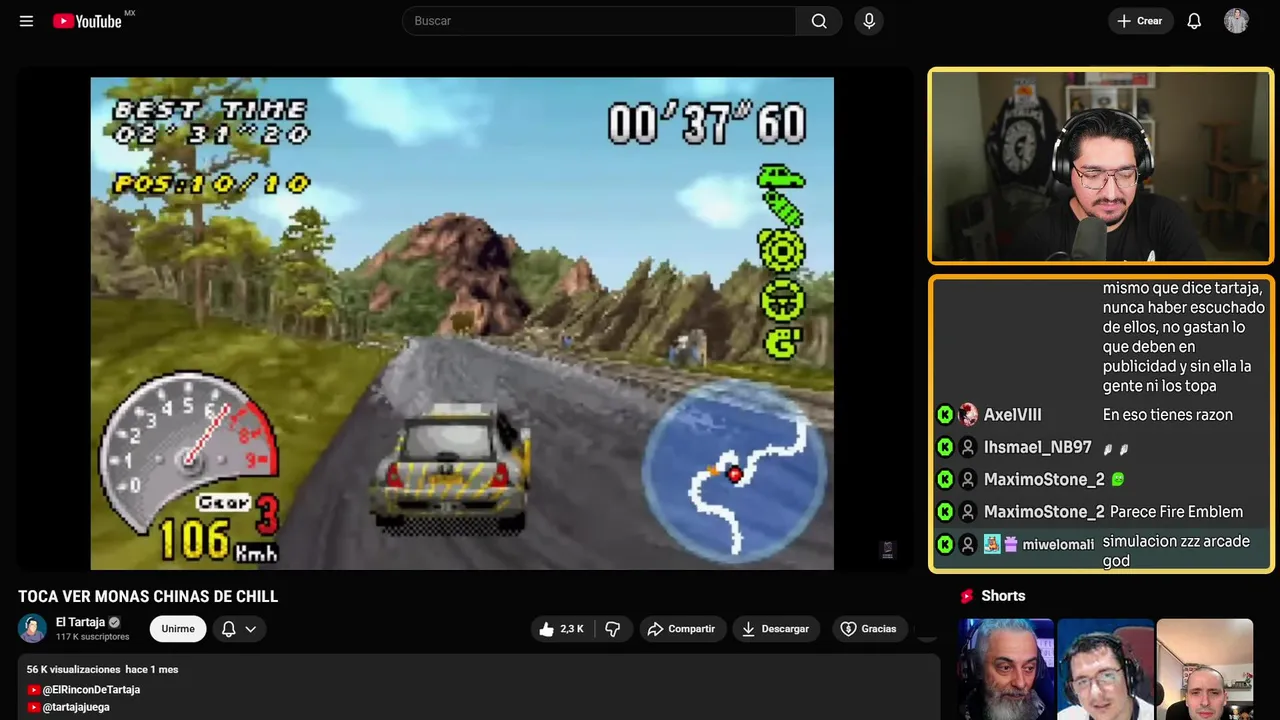Open the Crear menu
Screen dimensions: 1280x720
pos(1140,21)
